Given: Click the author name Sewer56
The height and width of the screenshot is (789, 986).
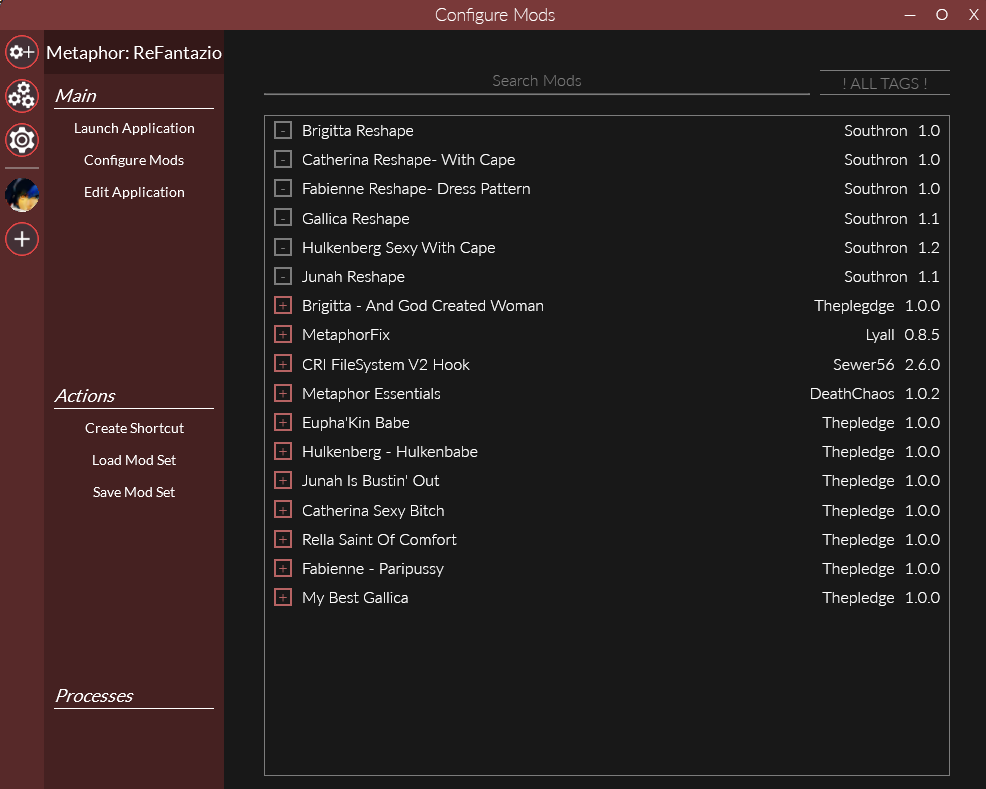Looking at the screenshot, I should [863, 365].
